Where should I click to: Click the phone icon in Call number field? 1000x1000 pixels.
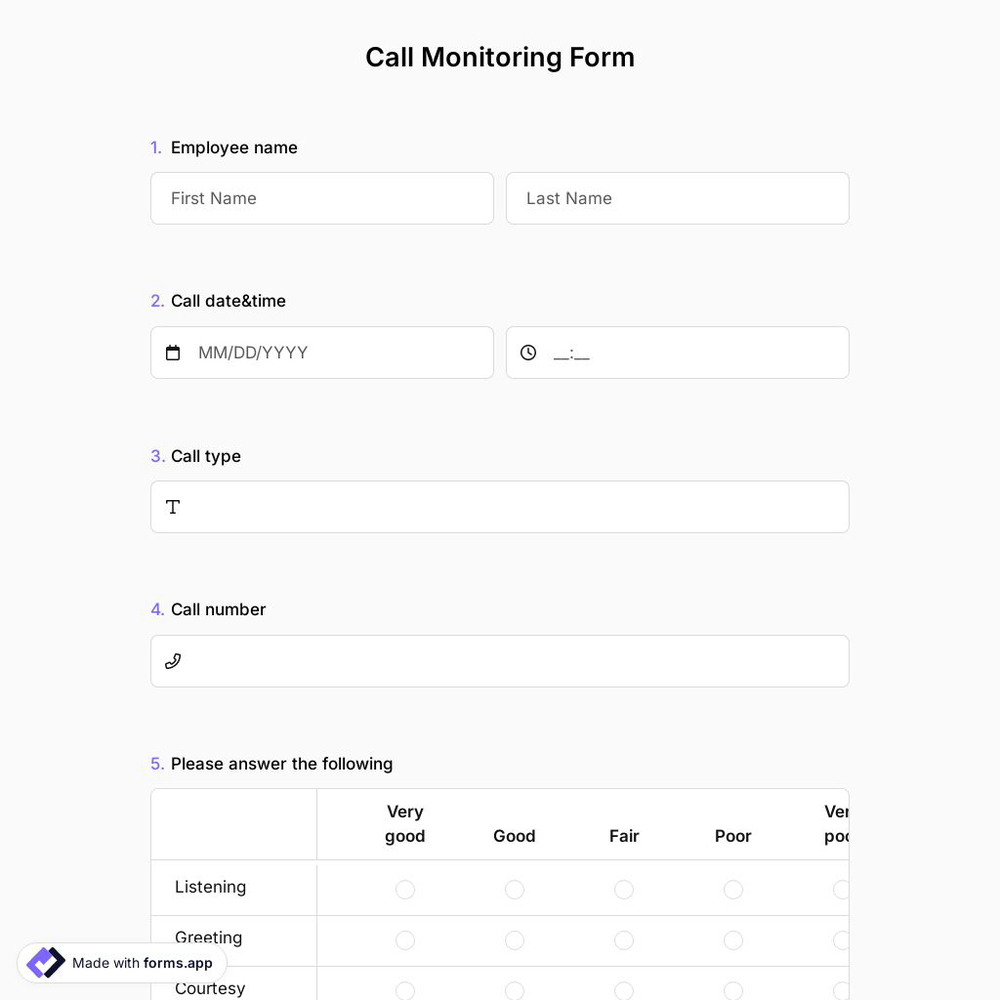click(173, 661)
